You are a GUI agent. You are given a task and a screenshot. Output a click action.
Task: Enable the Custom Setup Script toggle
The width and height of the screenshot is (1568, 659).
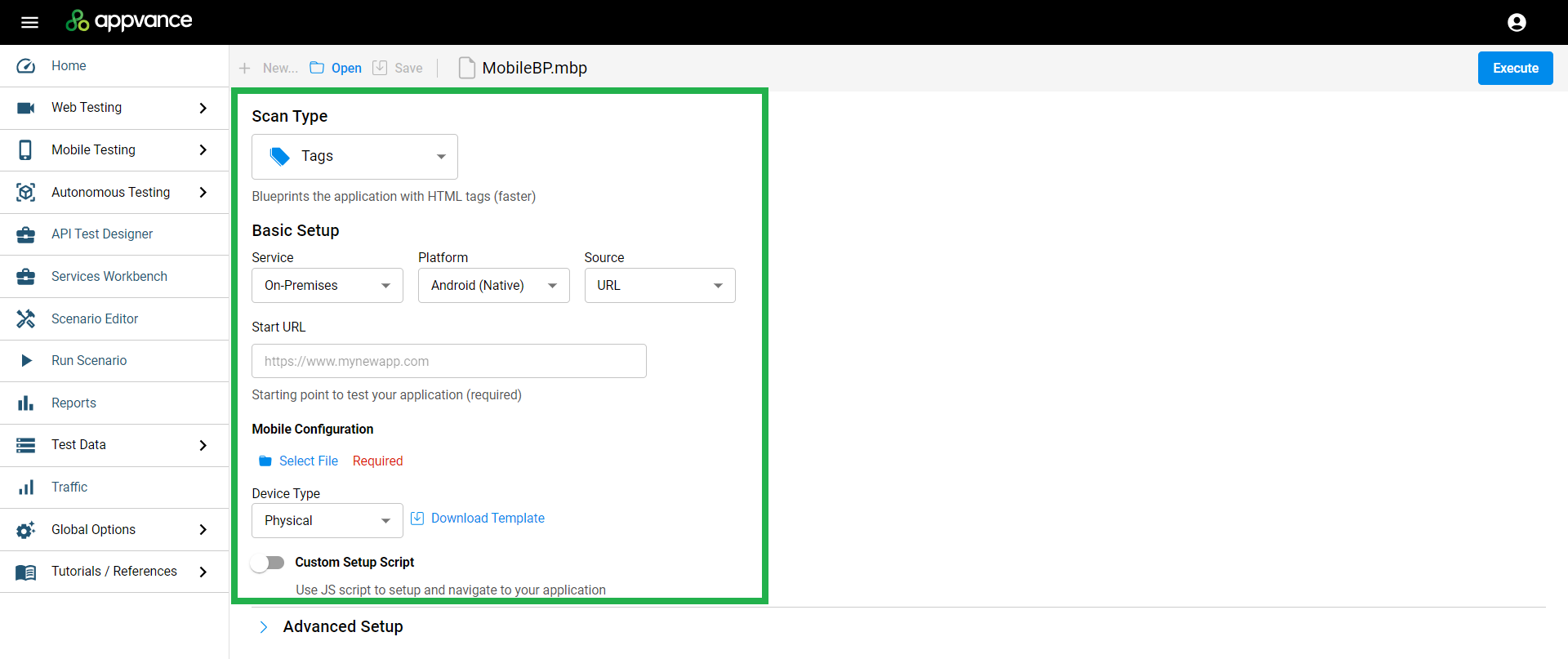(268, 563)
